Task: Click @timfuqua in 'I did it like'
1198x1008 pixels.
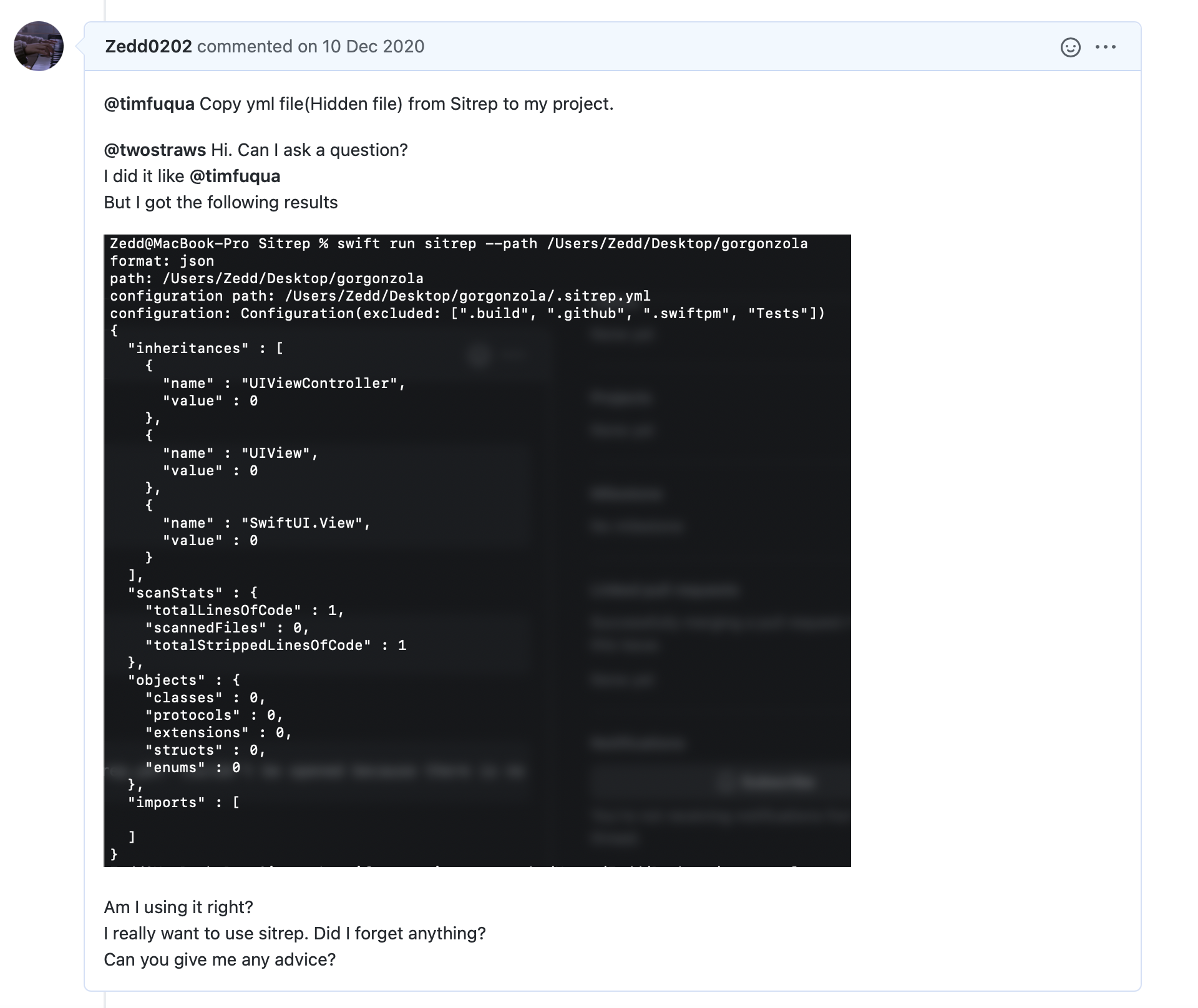Action: pos(235,177)
